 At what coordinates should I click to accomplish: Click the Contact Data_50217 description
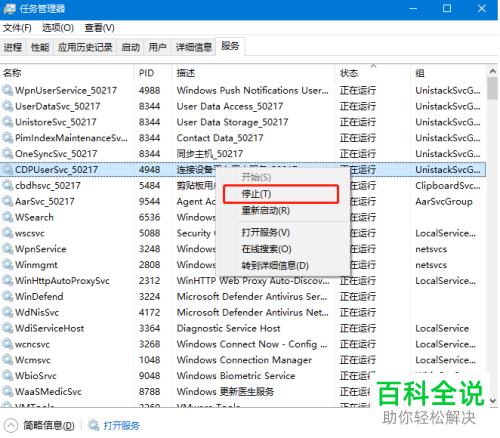[x=220, y=138]
